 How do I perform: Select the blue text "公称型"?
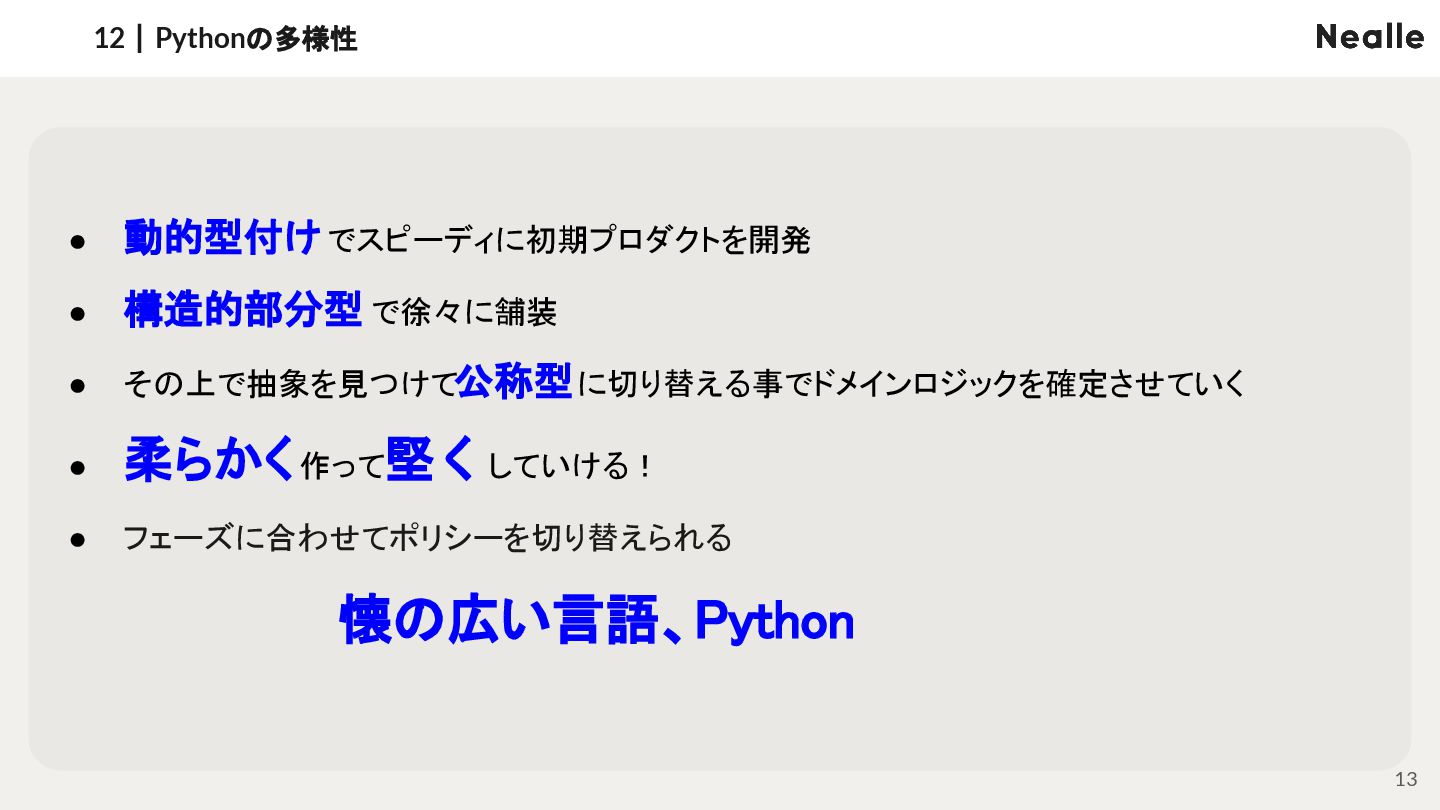point(514,381)
